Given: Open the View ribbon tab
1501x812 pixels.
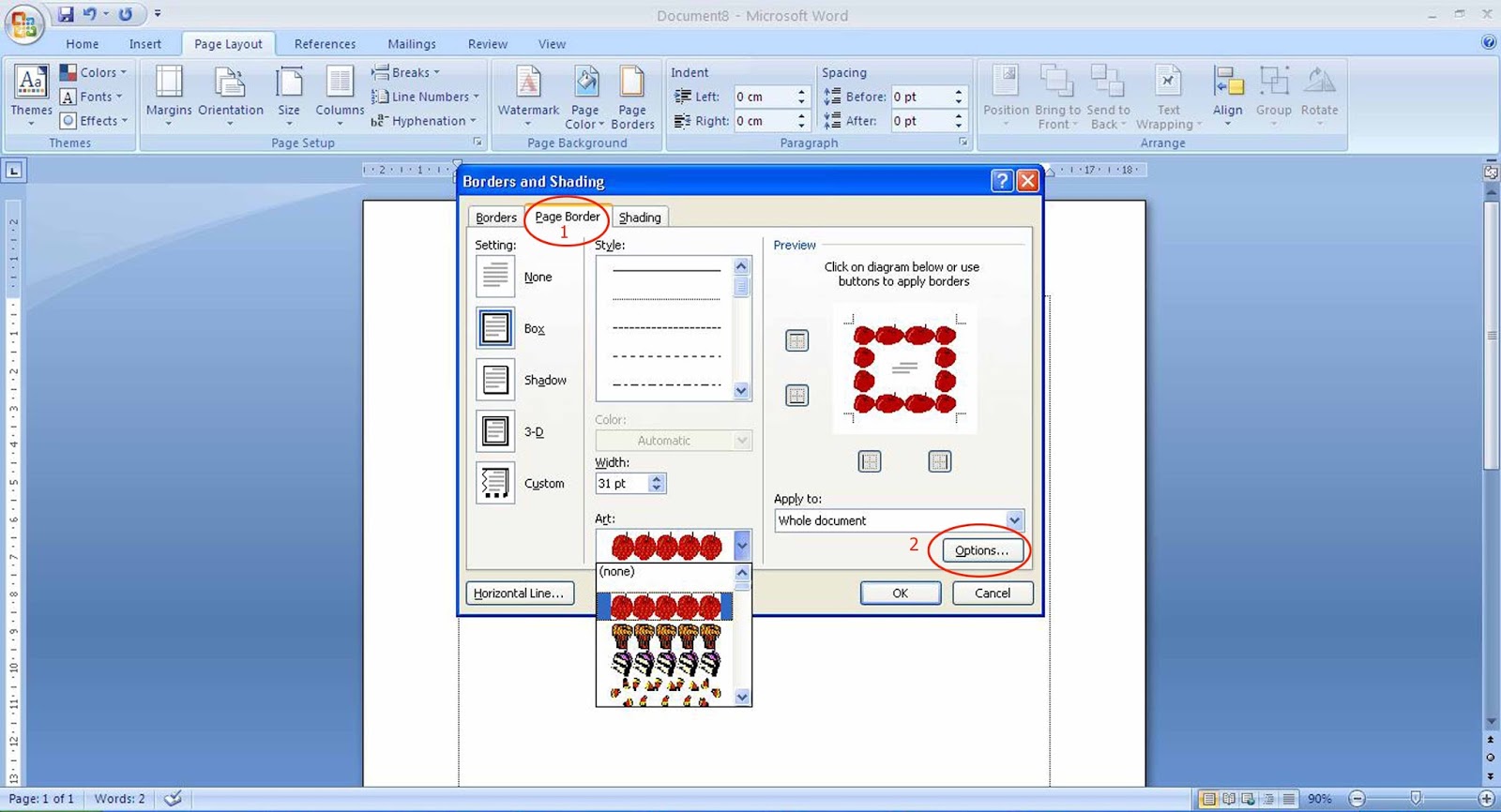Looking at the screenshot, I should (x=552, y=44).
